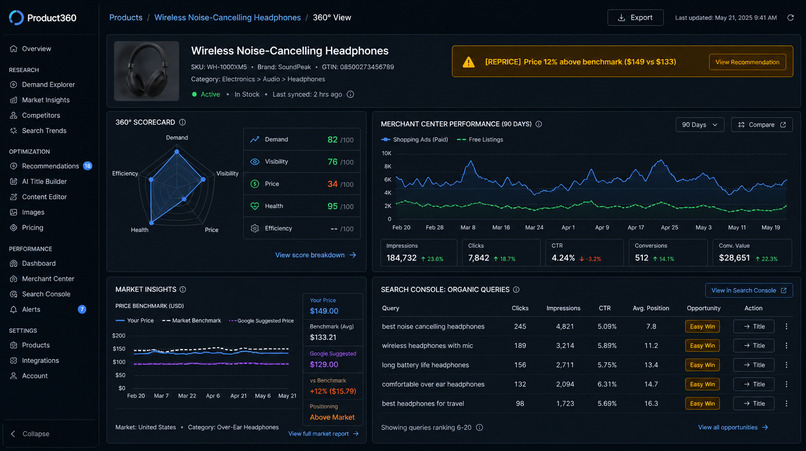Click View in Search Console button
Image resolution: width=806 pixels, height=451 pixels.
click(x=749, y=291)
